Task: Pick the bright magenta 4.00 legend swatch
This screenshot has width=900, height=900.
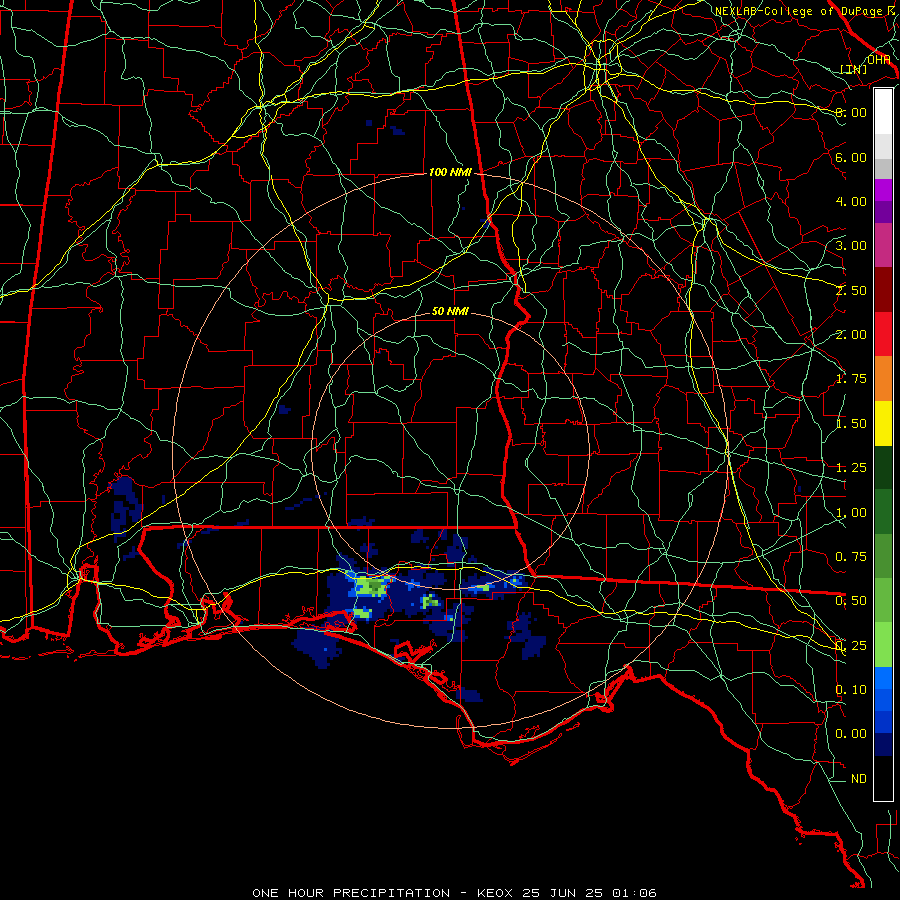Action: pos(883,190)
